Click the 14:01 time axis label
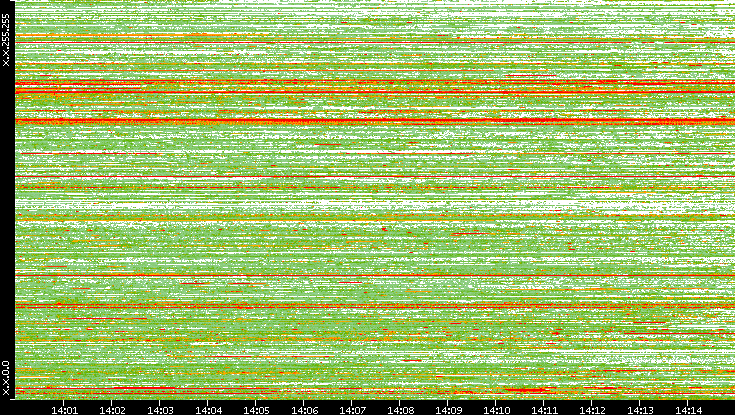This screenshot has width=735, height=415. [65, 409]
